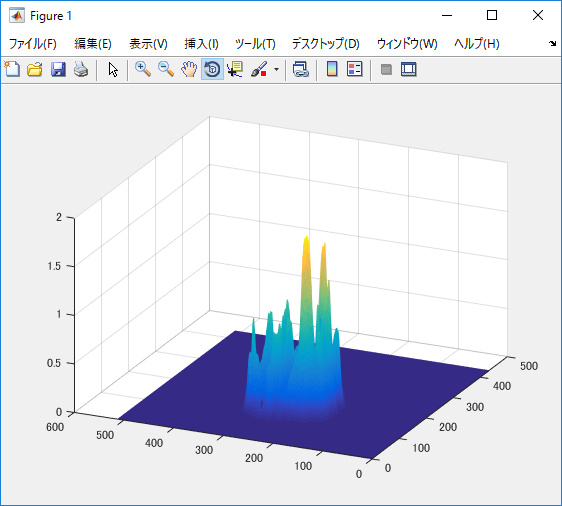Screen dimensions: 562x506
Task: Activate the Zoom Out magnifier tool
Action: [x=166, y=69]
